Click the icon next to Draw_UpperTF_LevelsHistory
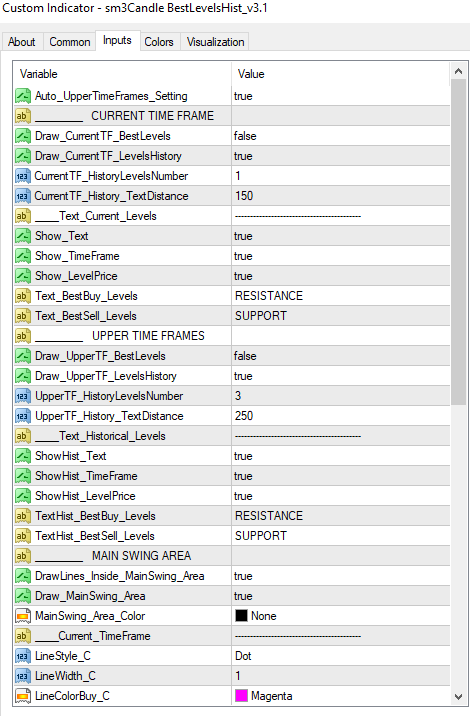 point(22,376)
